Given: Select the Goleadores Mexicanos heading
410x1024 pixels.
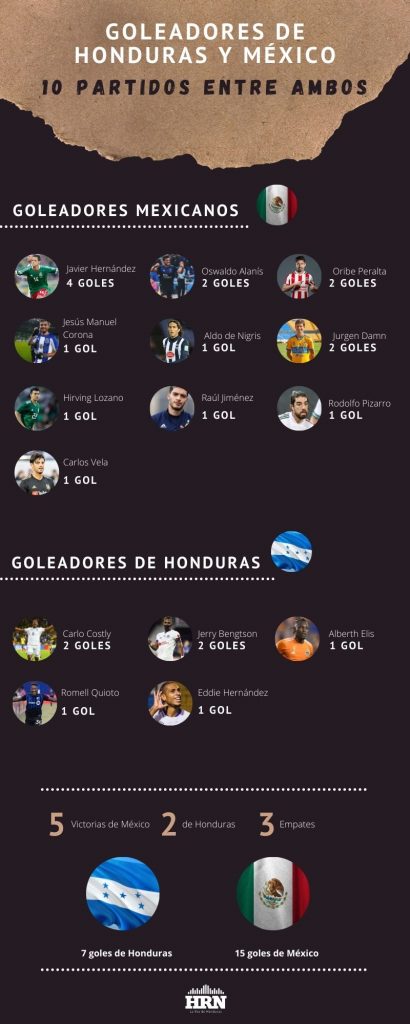Looking at the screenshot, I should 125,211.
